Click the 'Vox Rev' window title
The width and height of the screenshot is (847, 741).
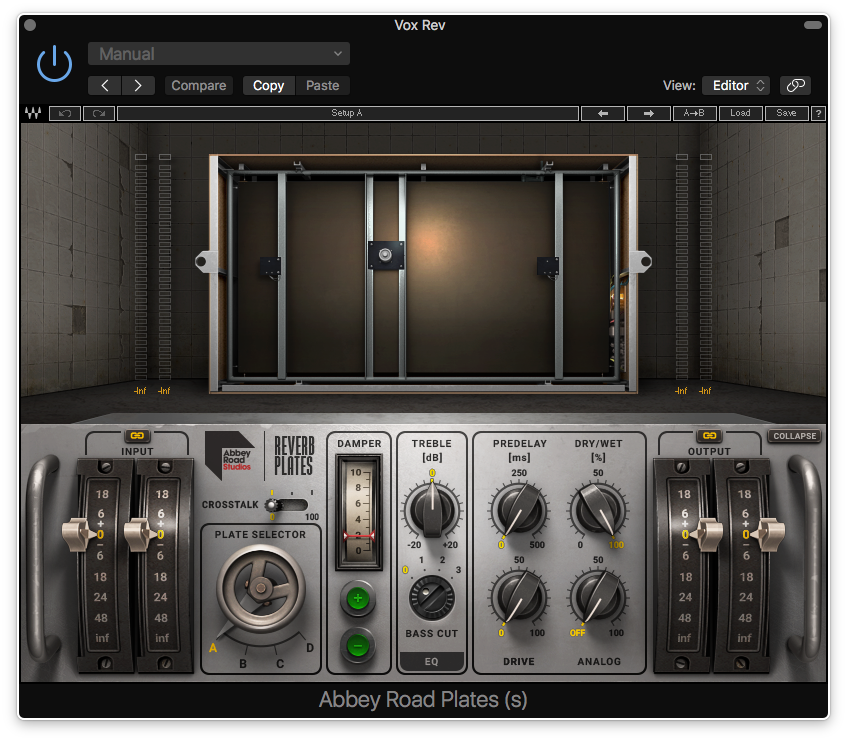click(x=420, y=25)
